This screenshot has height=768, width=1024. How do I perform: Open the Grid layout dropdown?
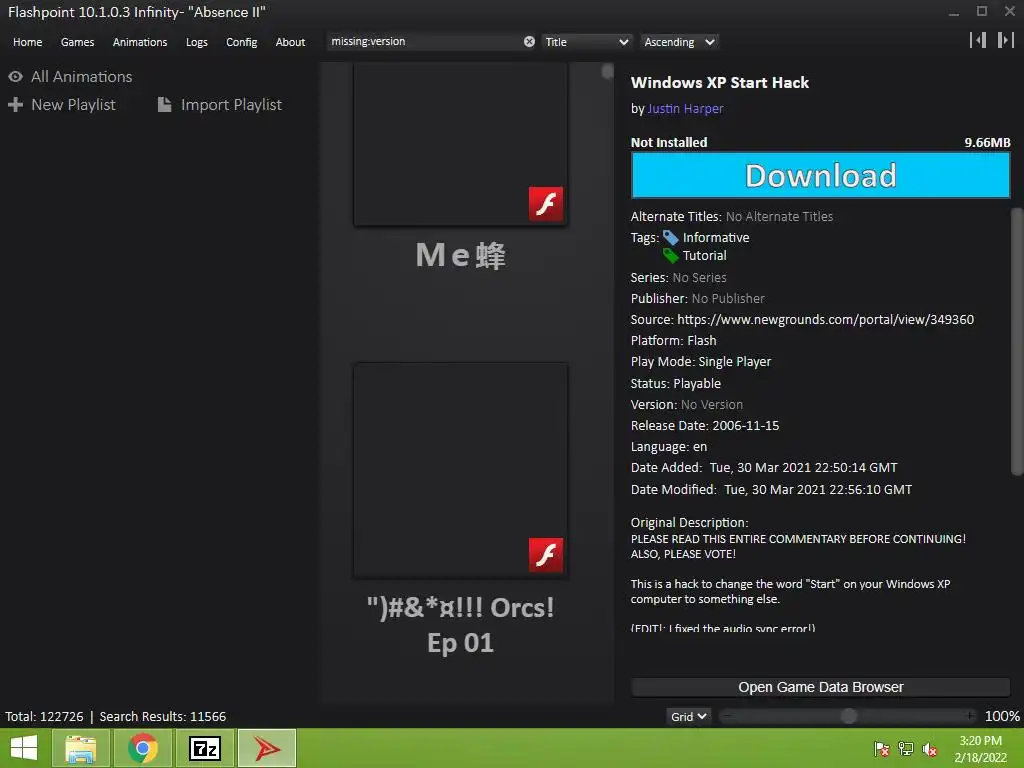point(688,716)
